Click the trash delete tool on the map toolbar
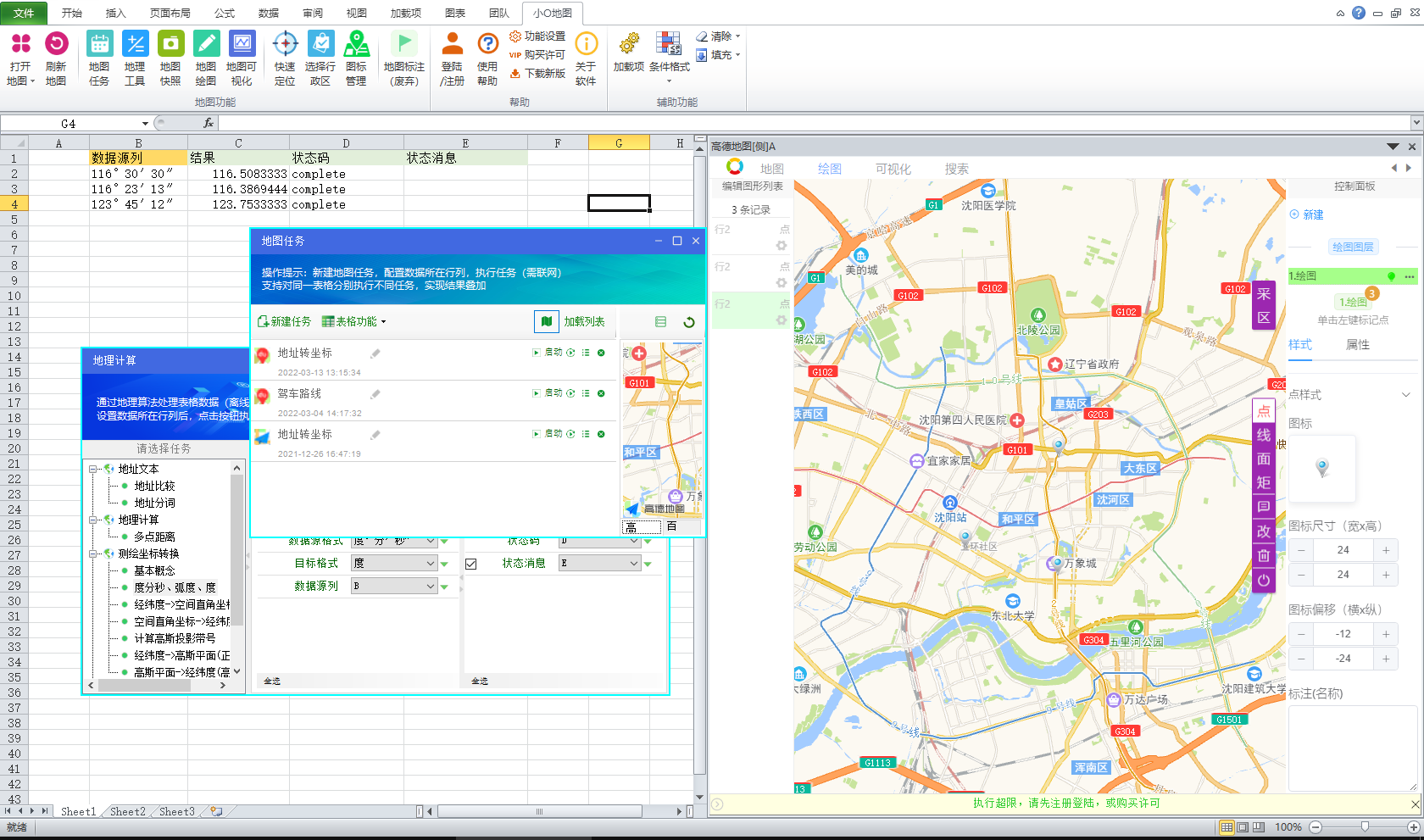Viewport: 1424px width, 840px height. coord(1264,556)
